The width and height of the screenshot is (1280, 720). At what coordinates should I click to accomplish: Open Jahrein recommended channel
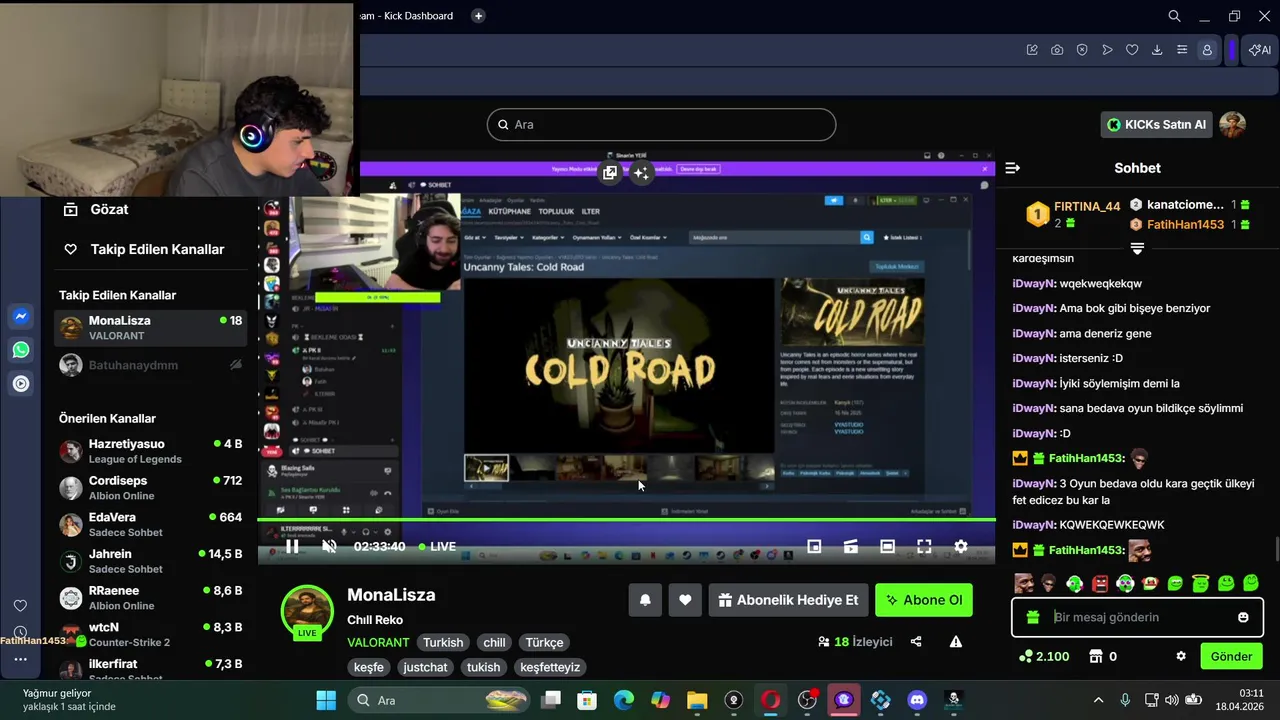tap(152, 561)
